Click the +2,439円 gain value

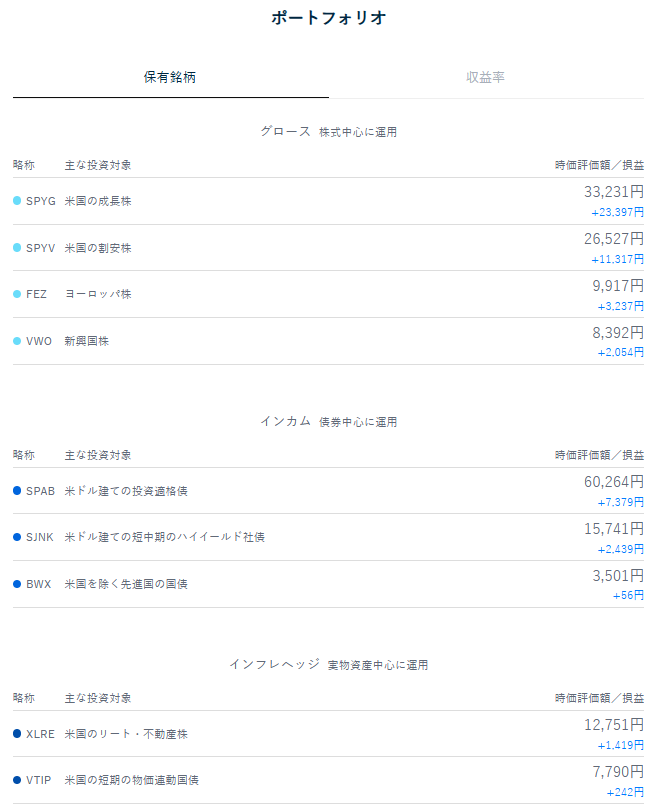621,550
